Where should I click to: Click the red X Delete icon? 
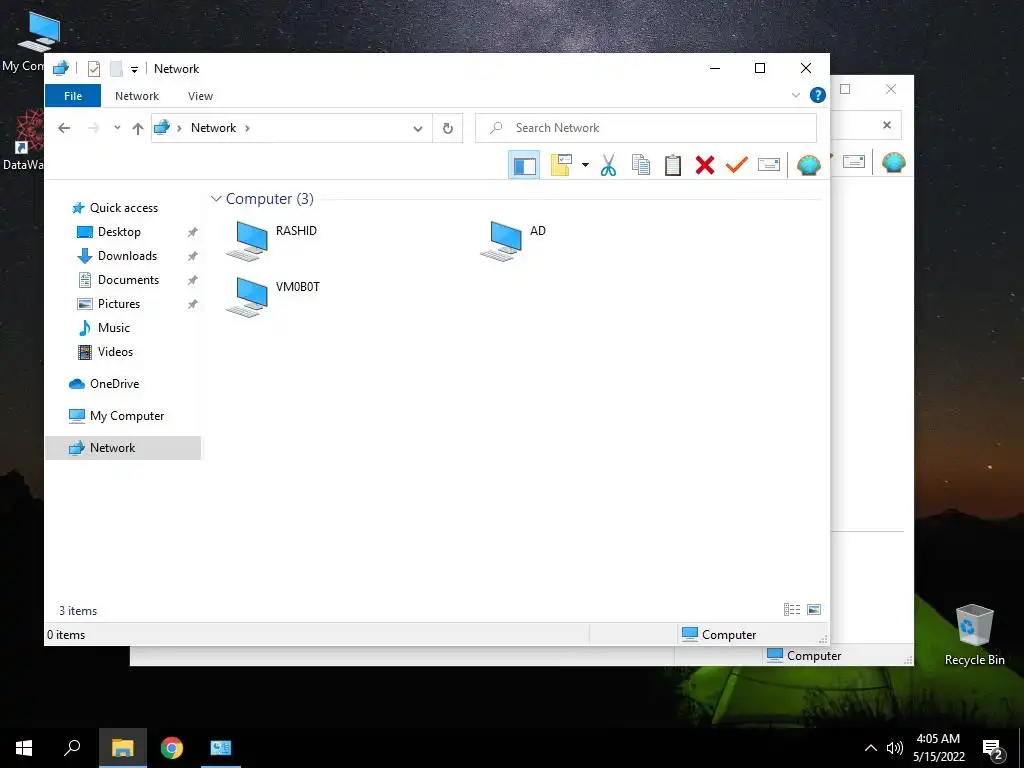[x=705, y=165]
